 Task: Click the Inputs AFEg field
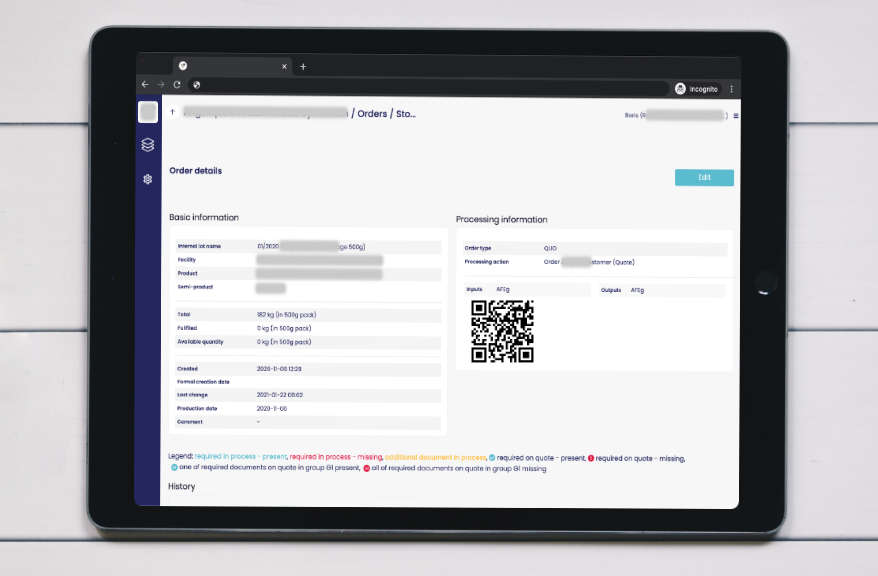tap(526, 290)
